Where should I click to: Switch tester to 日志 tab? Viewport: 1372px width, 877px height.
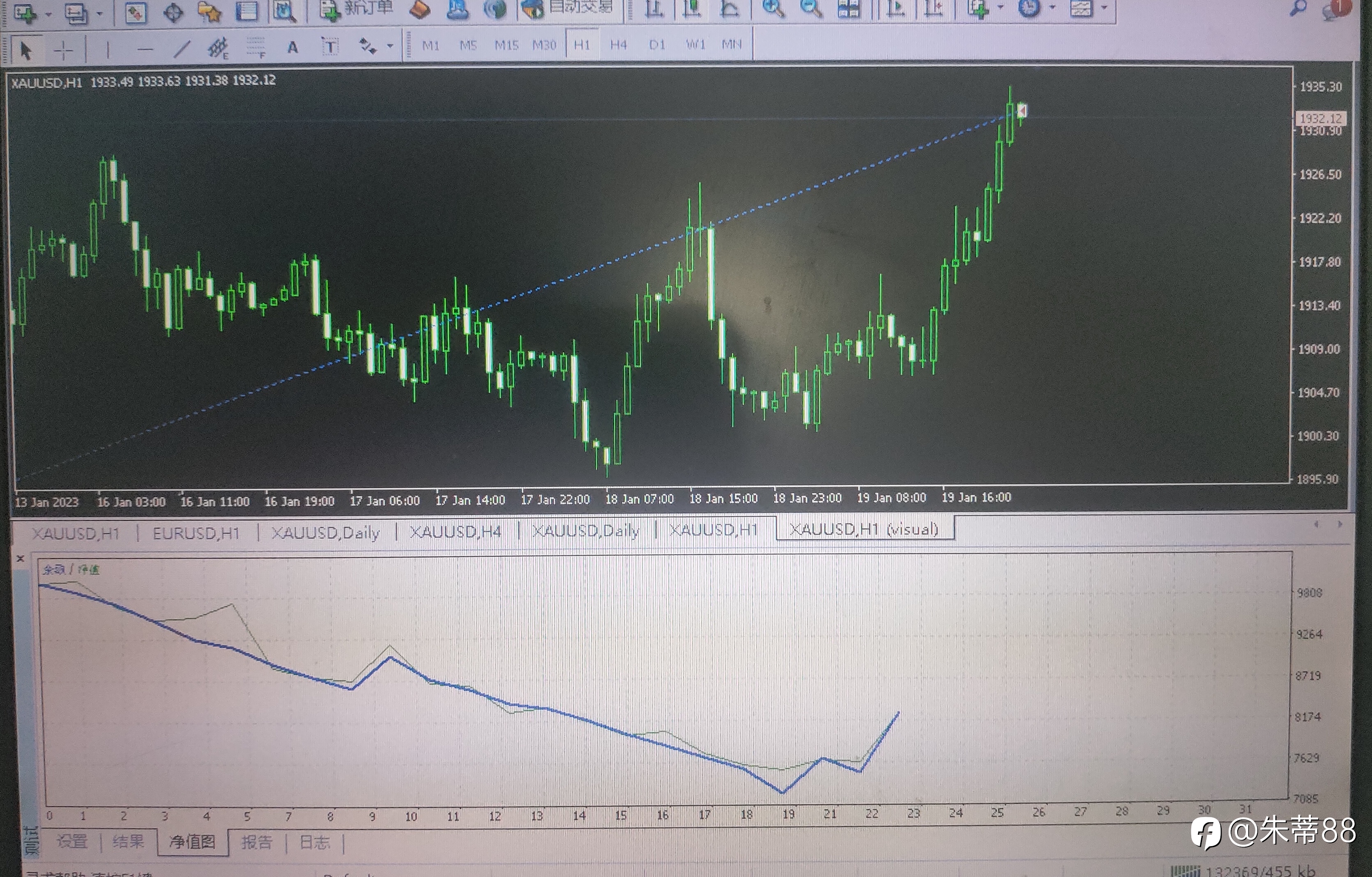point(315,842)
